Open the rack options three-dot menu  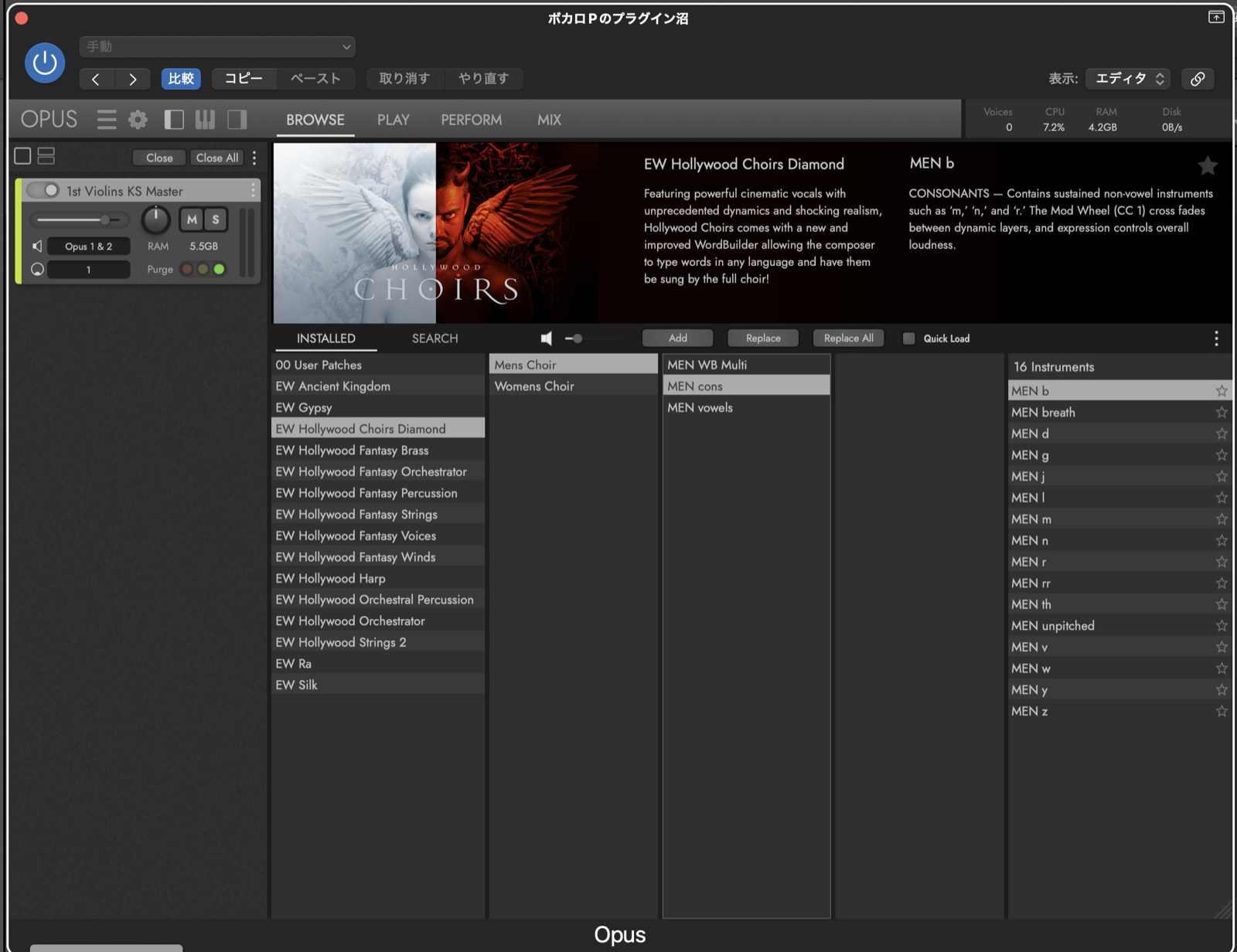click(254, 158)
